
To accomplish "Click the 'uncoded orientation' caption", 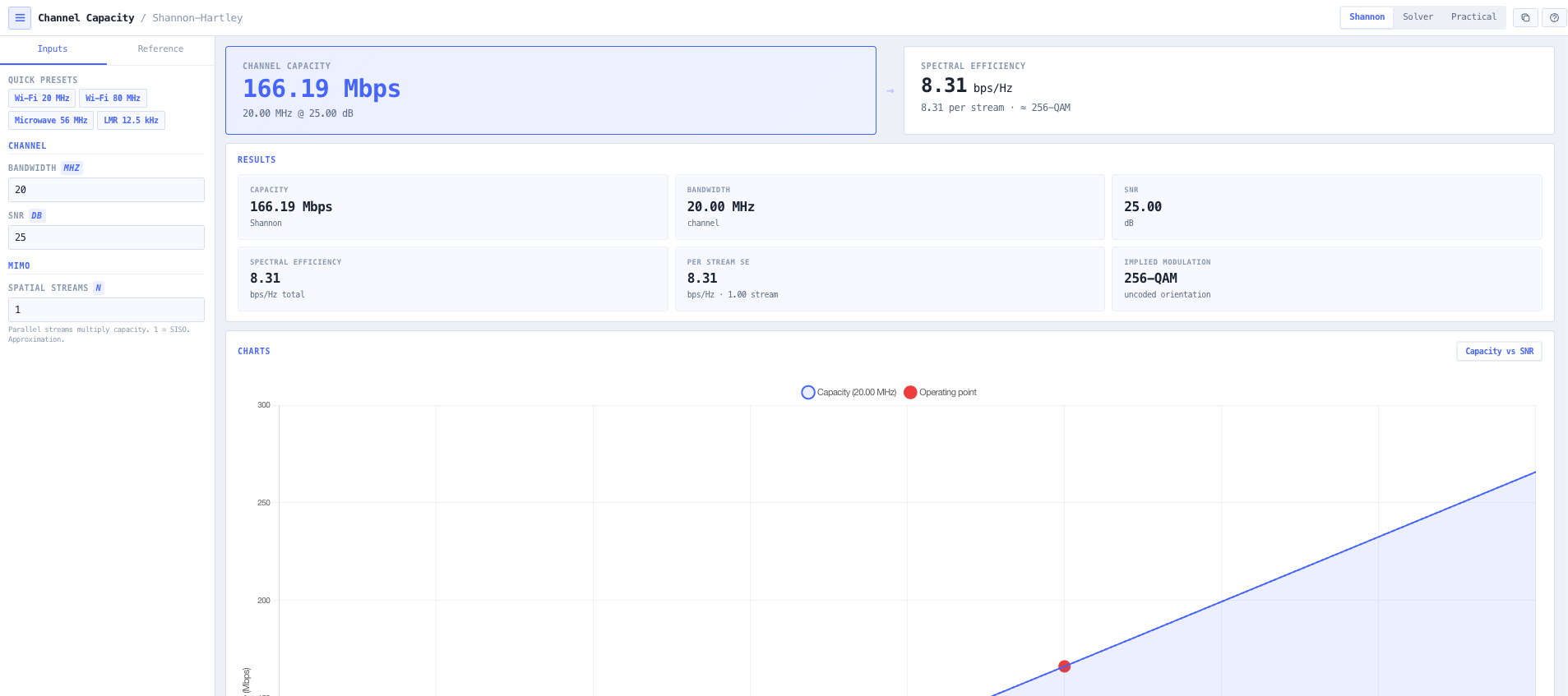I will (1167, 295).
